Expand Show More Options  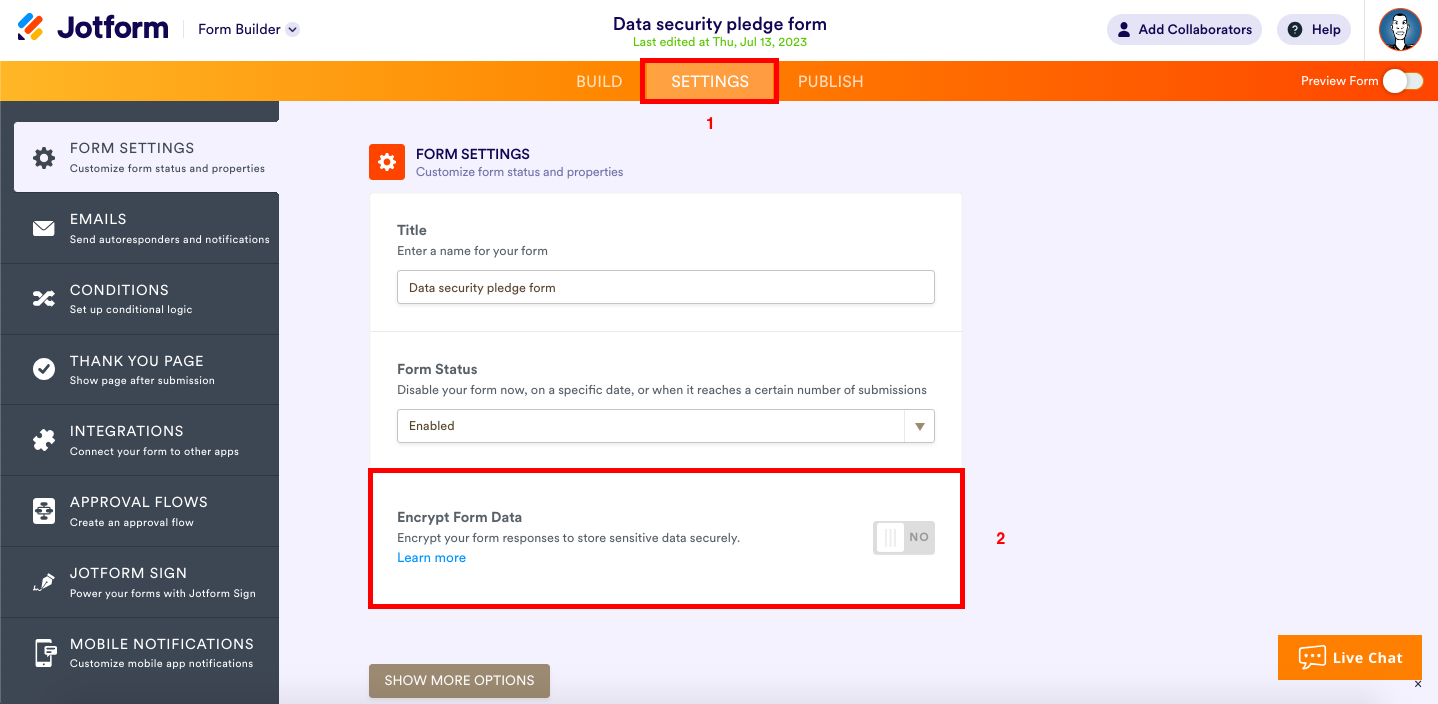[459, 680]
